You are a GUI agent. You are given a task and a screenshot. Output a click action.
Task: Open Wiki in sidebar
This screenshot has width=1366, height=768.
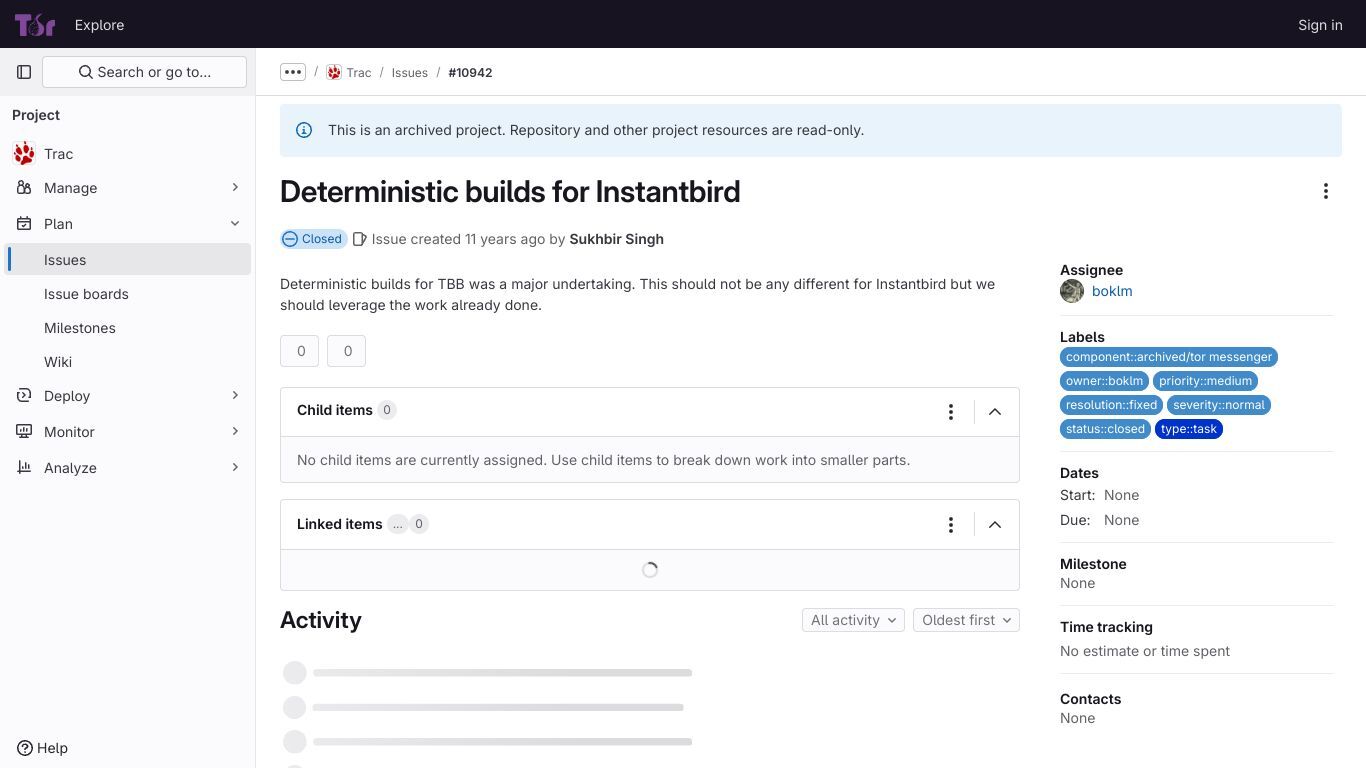coord(128,362)
